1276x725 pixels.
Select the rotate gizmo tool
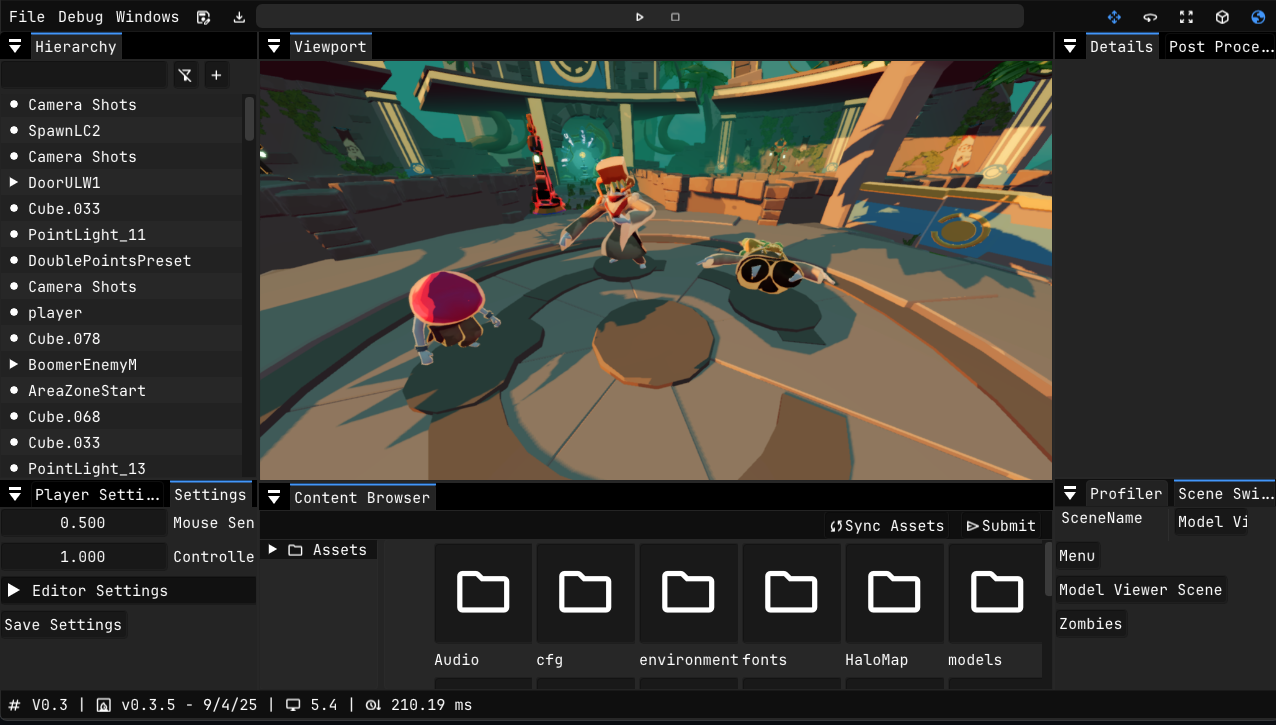[x=1150, y=17]
